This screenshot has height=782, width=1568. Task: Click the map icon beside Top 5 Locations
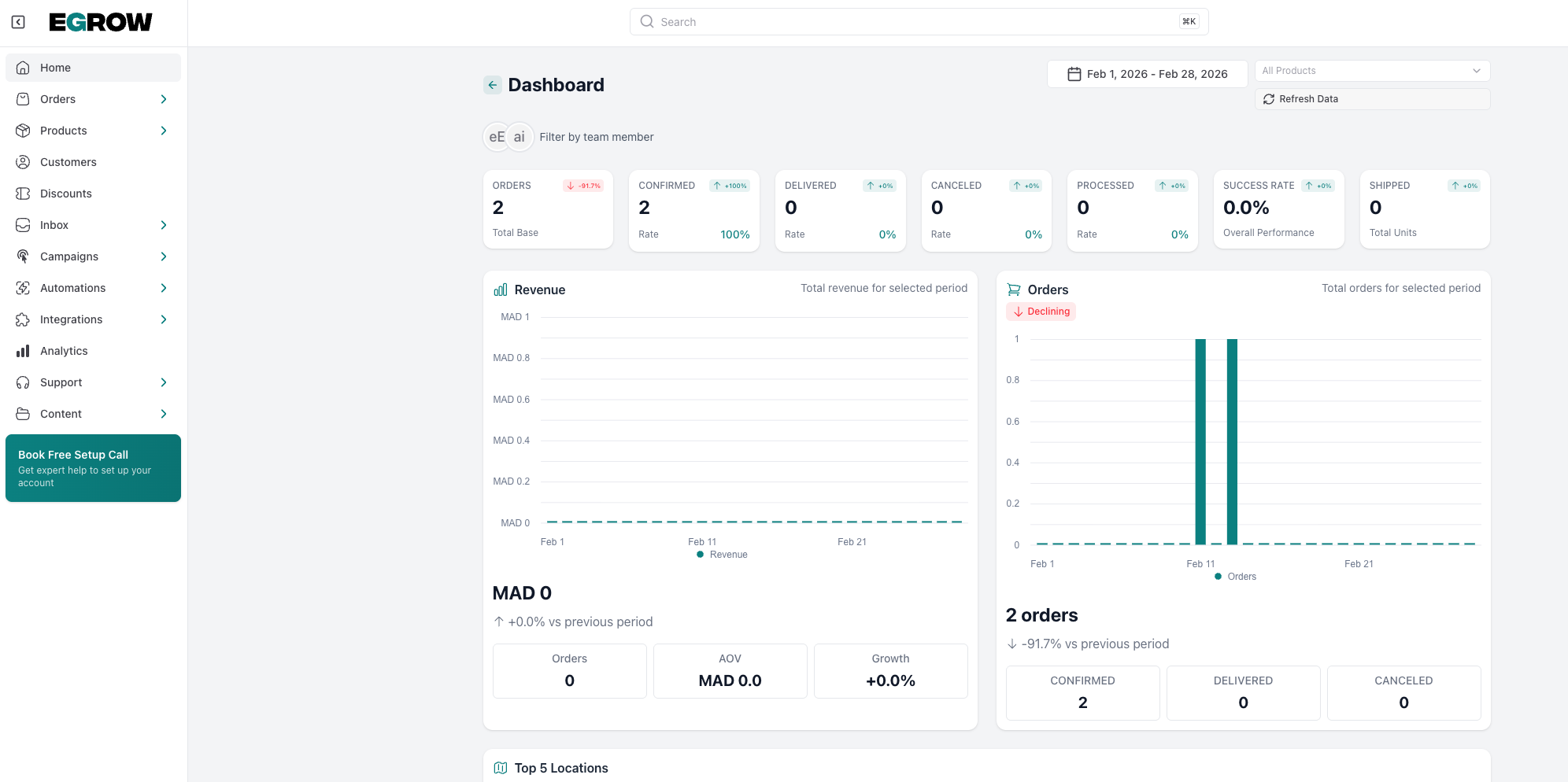[501, 768]
